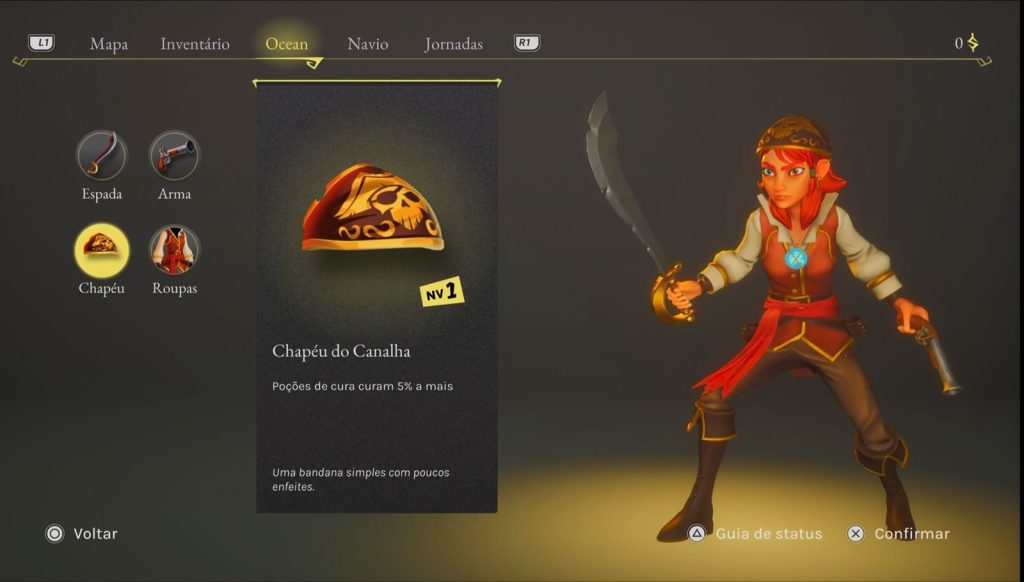Click the R1 shoulder button icon

527,43
